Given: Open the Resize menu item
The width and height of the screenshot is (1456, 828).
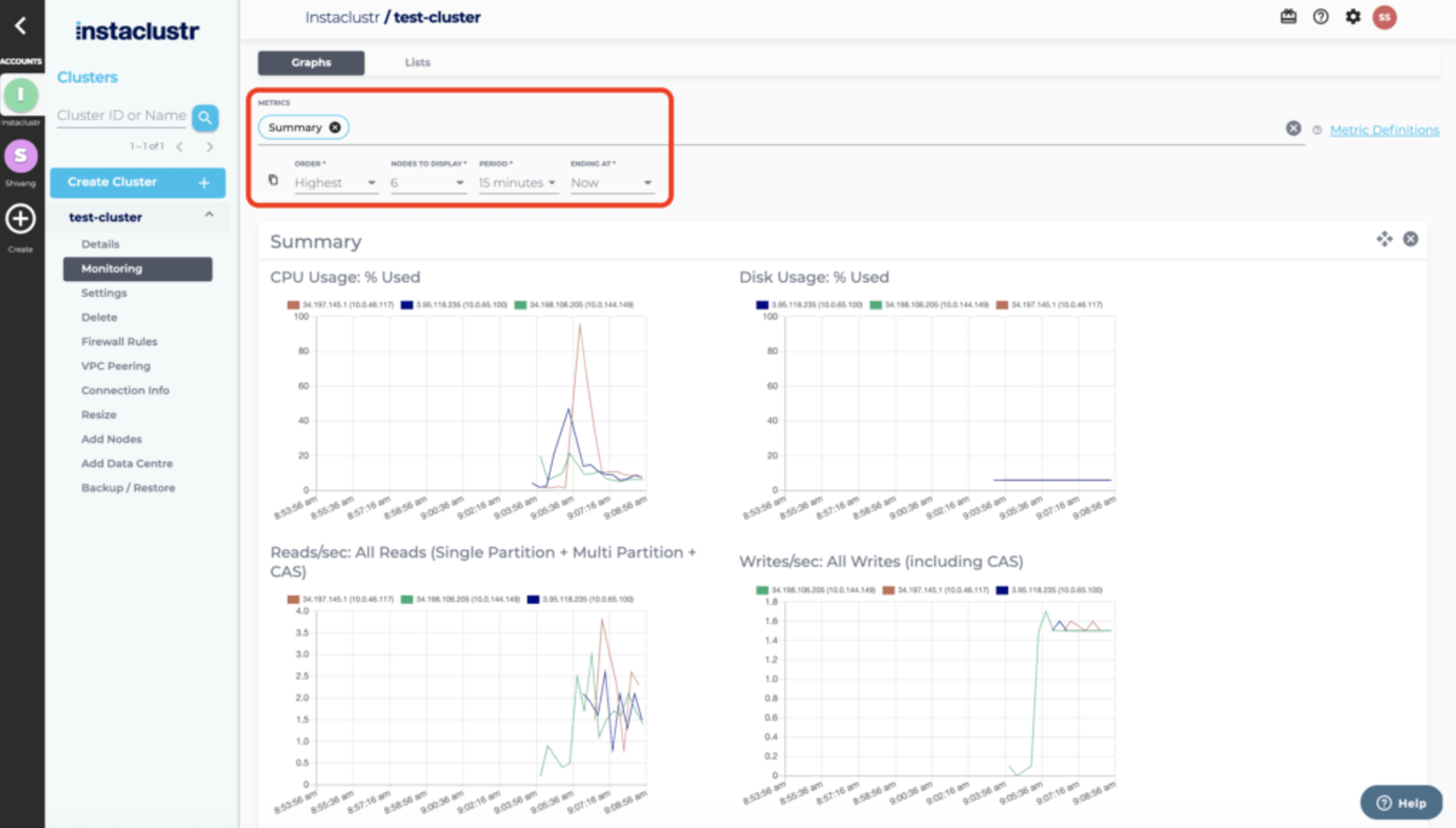Looking at the screenshot, I should coord(98,415).
